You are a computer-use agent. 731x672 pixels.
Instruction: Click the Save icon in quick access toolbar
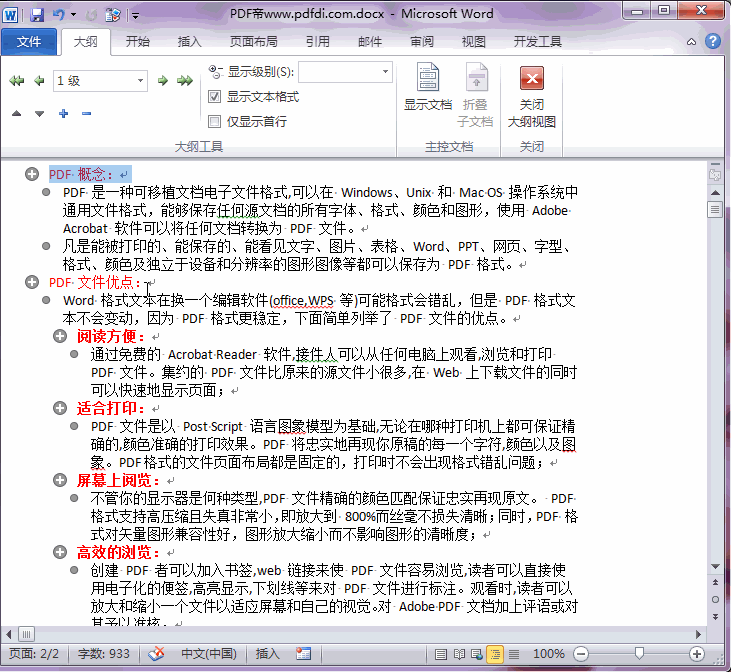36,15
